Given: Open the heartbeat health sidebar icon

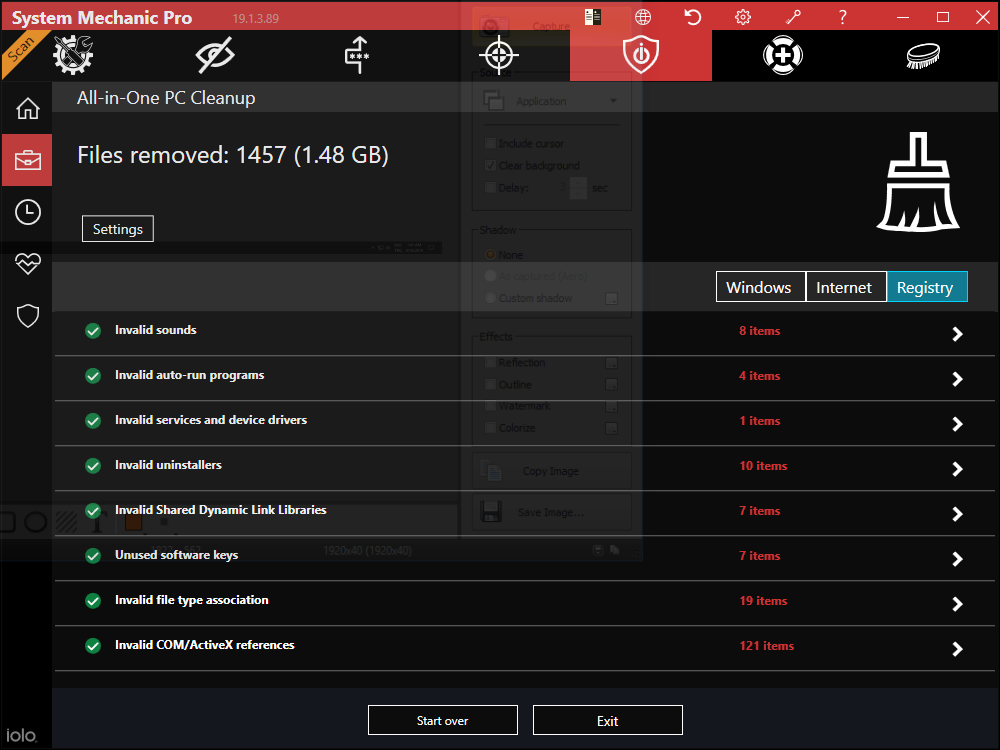Looking at the screenshot, I should [x=27, y=263].
